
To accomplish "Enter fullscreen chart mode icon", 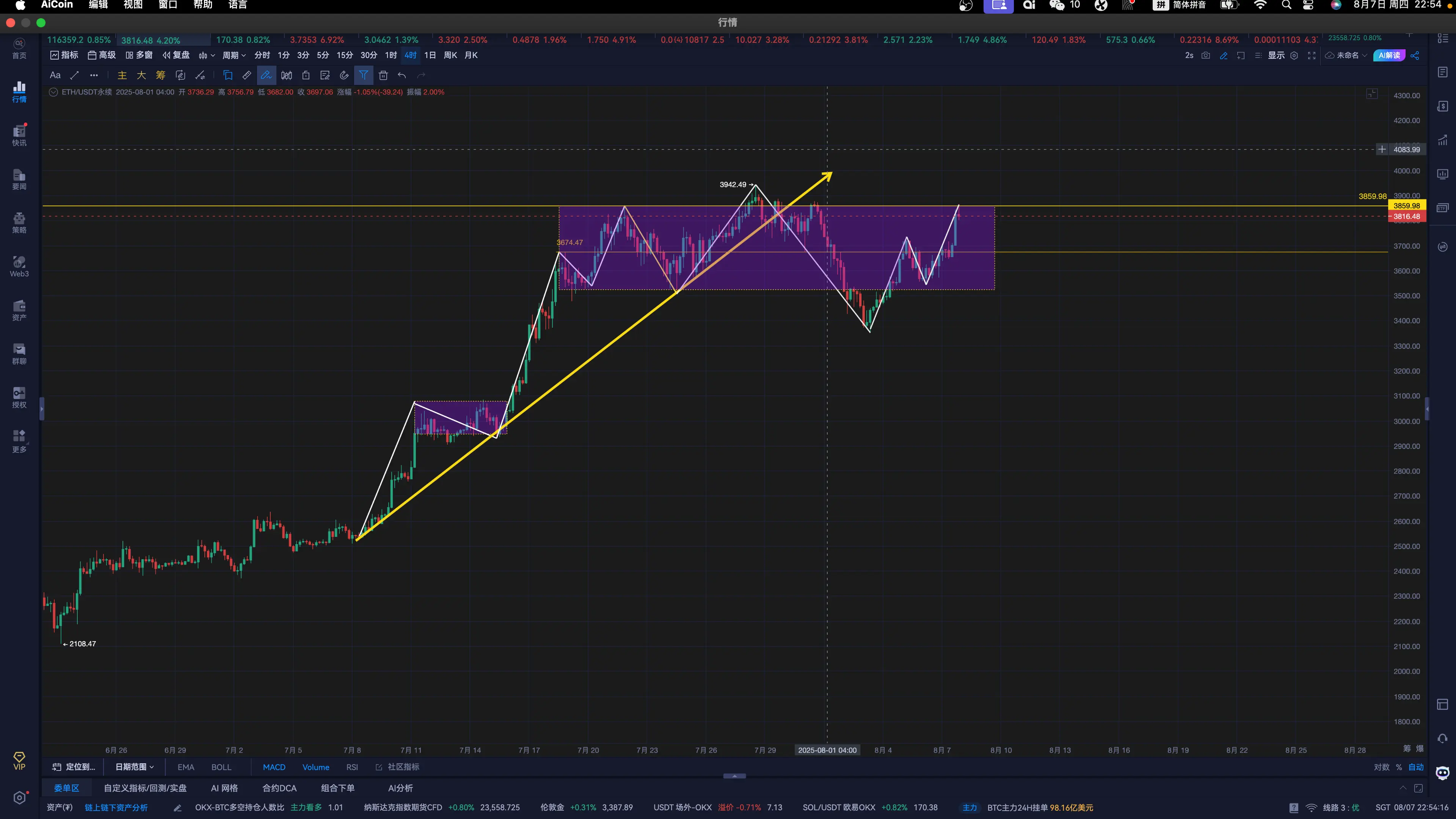I will [x=1312, y=55].
